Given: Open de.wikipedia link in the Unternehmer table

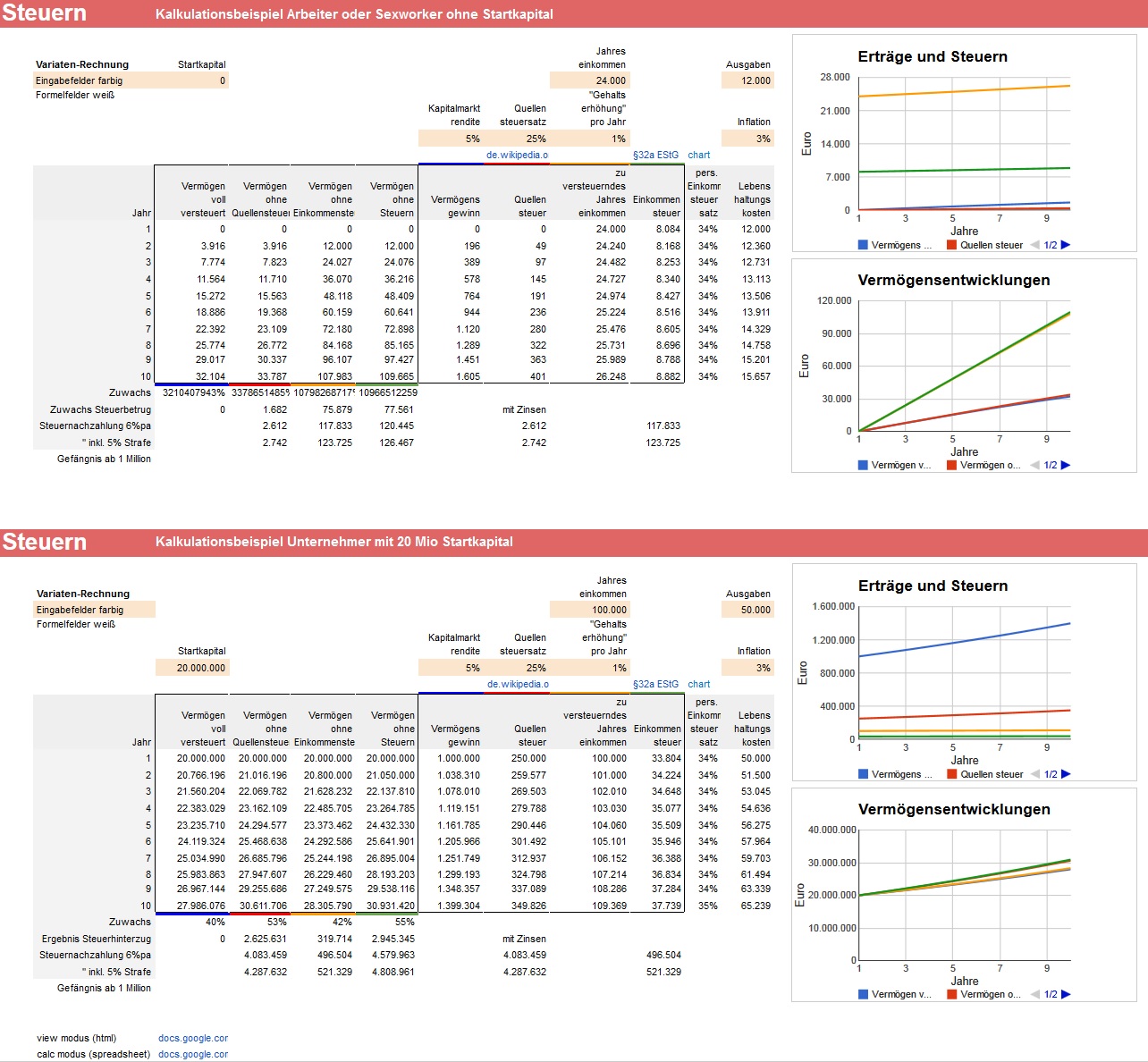Looking at the screenshot, I should tap(518, 684).
